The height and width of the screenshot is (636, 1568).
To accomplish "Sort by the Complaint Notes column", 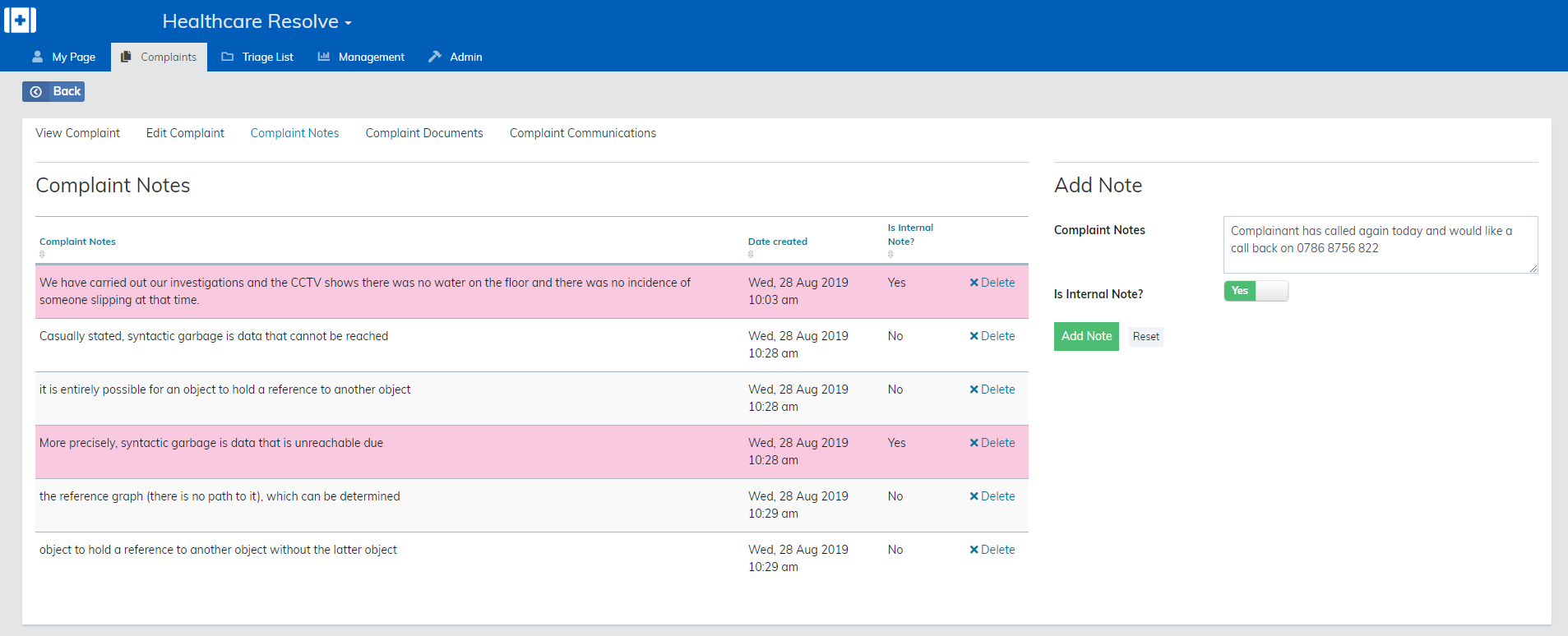I will (x=77, y=242).
